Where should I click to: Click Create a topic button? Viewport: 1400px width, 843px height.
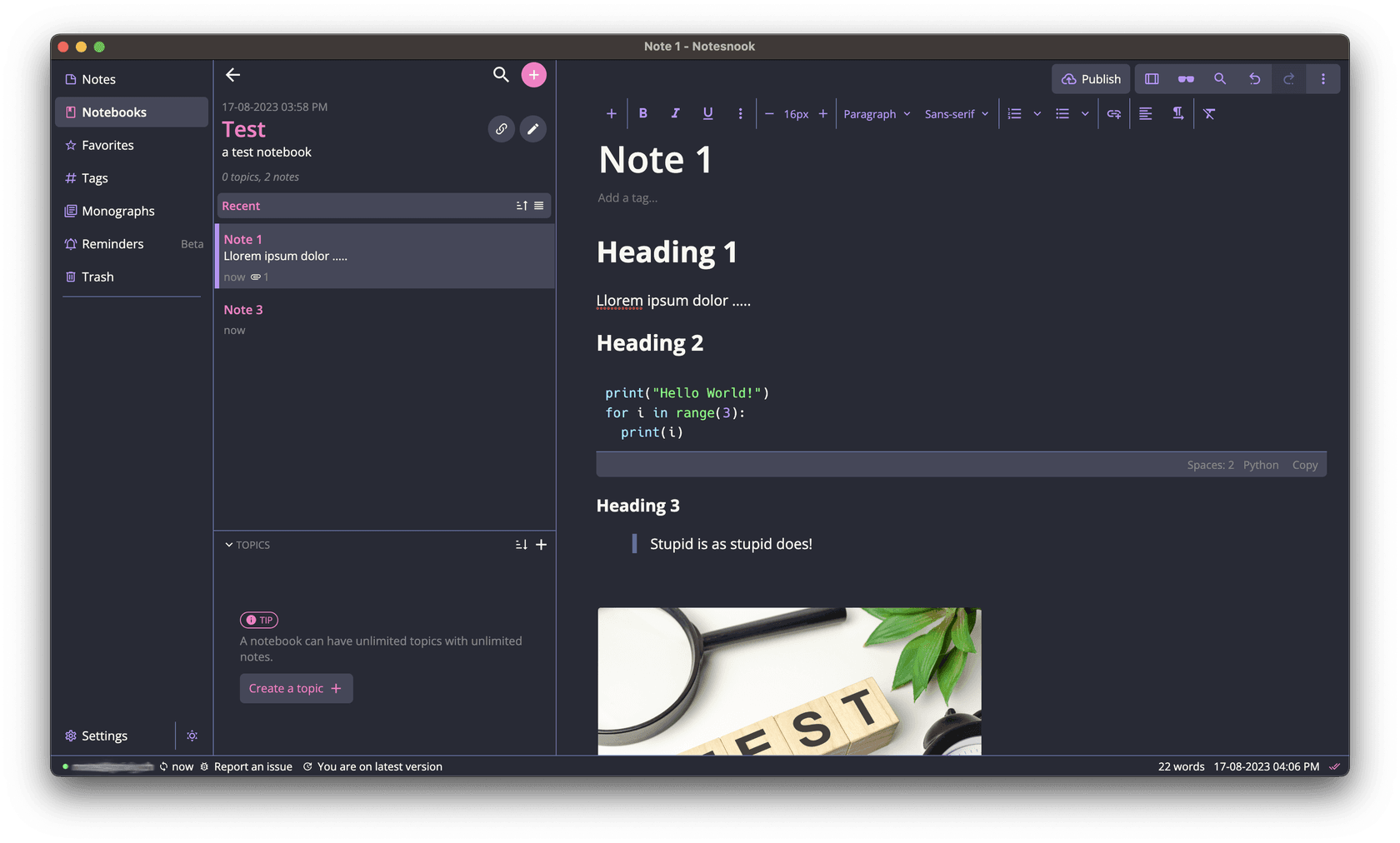[x=297, y=689]
